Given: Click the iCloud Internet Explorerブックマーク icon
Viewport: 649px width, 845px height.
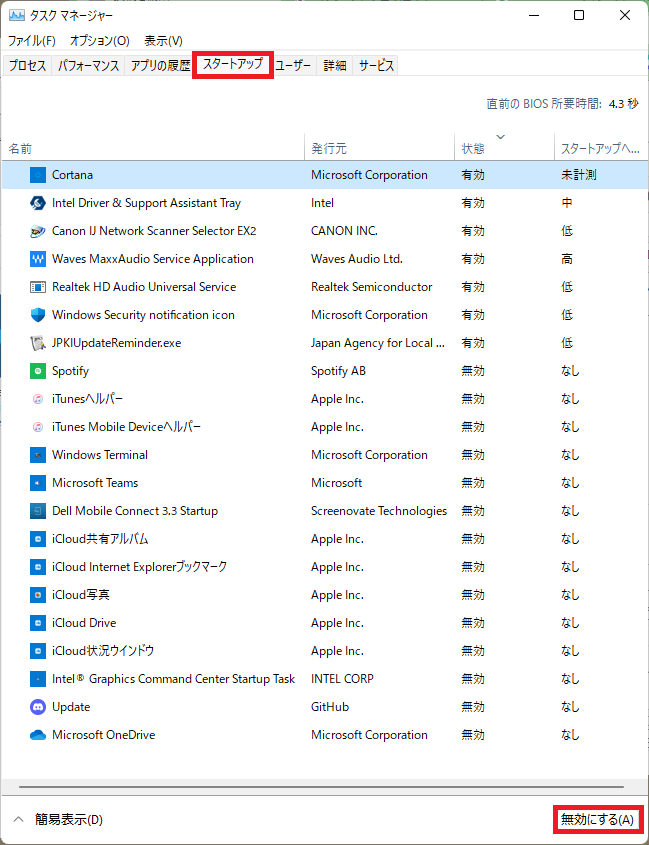Looking at the screenshot, I should point(38,567).
